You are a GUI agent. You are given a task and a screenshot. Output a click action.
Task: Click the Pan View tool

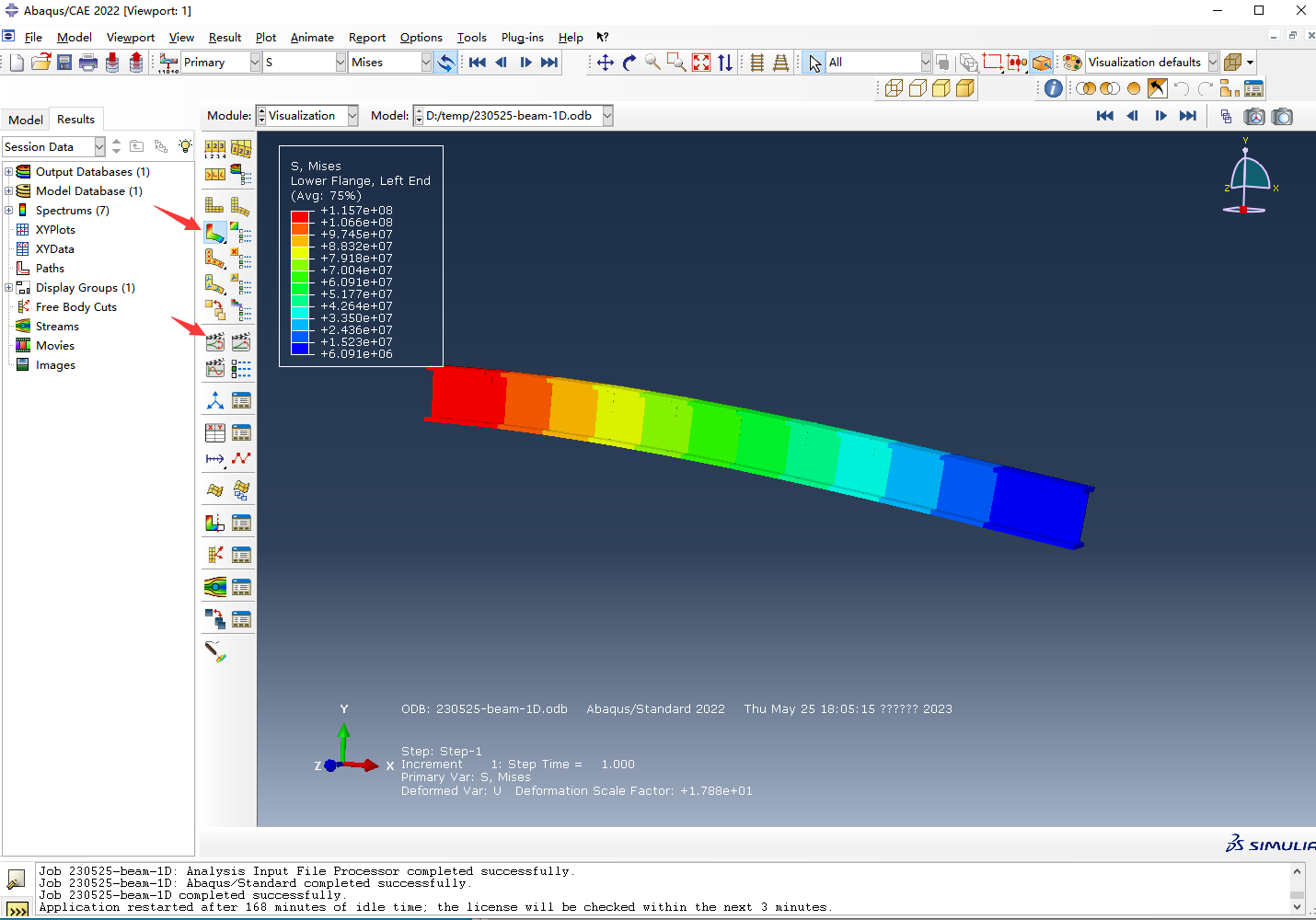pos(605,63)
